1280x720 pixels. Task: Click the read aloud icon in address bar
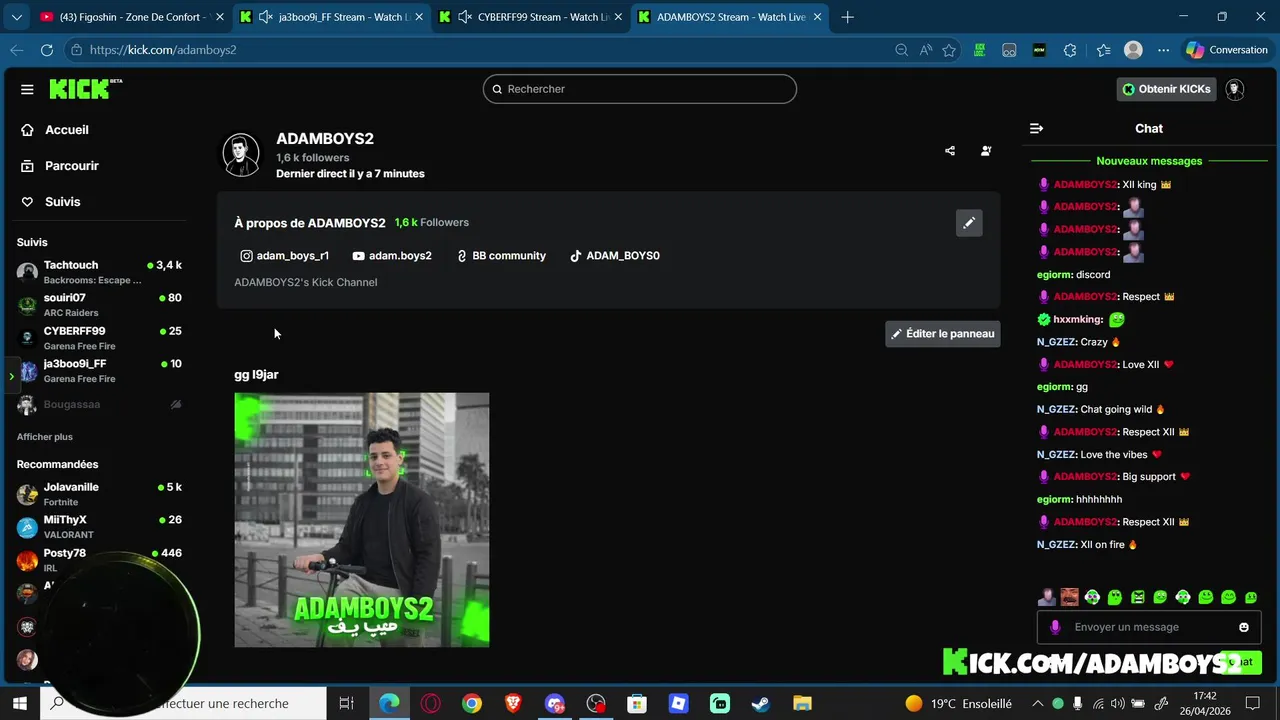pos(925,50)
